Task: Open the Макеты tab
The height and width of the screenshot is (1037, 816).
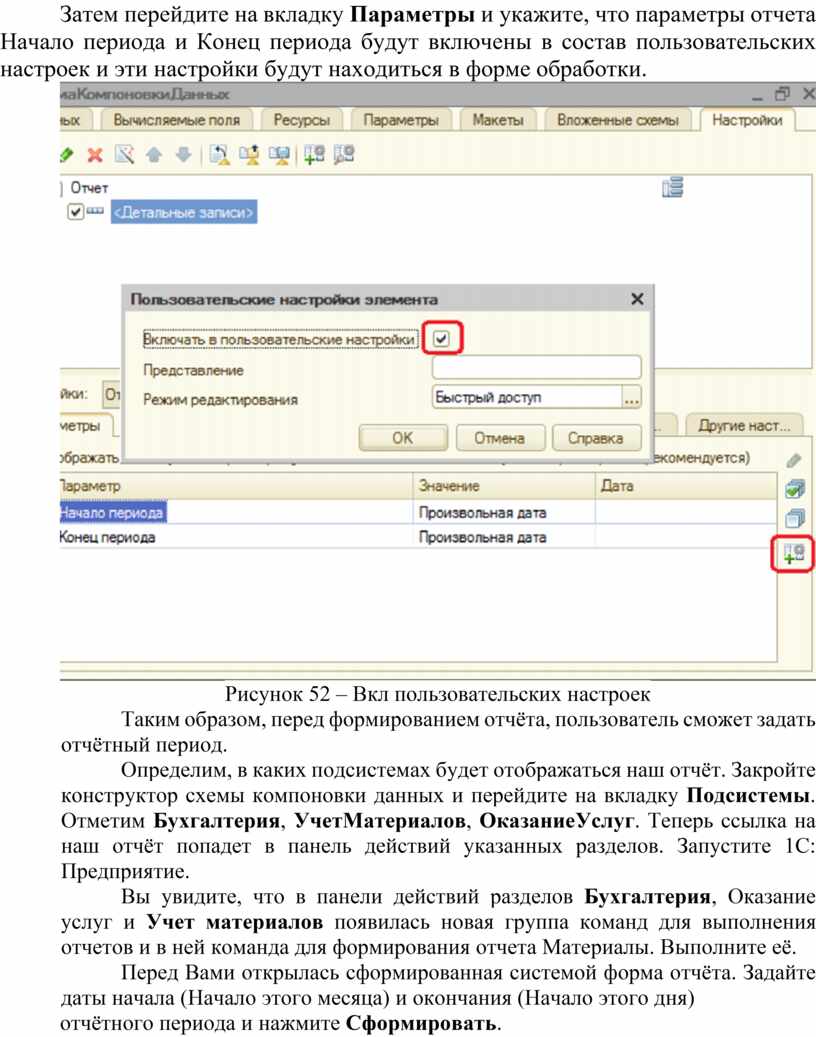Action: 498,120
